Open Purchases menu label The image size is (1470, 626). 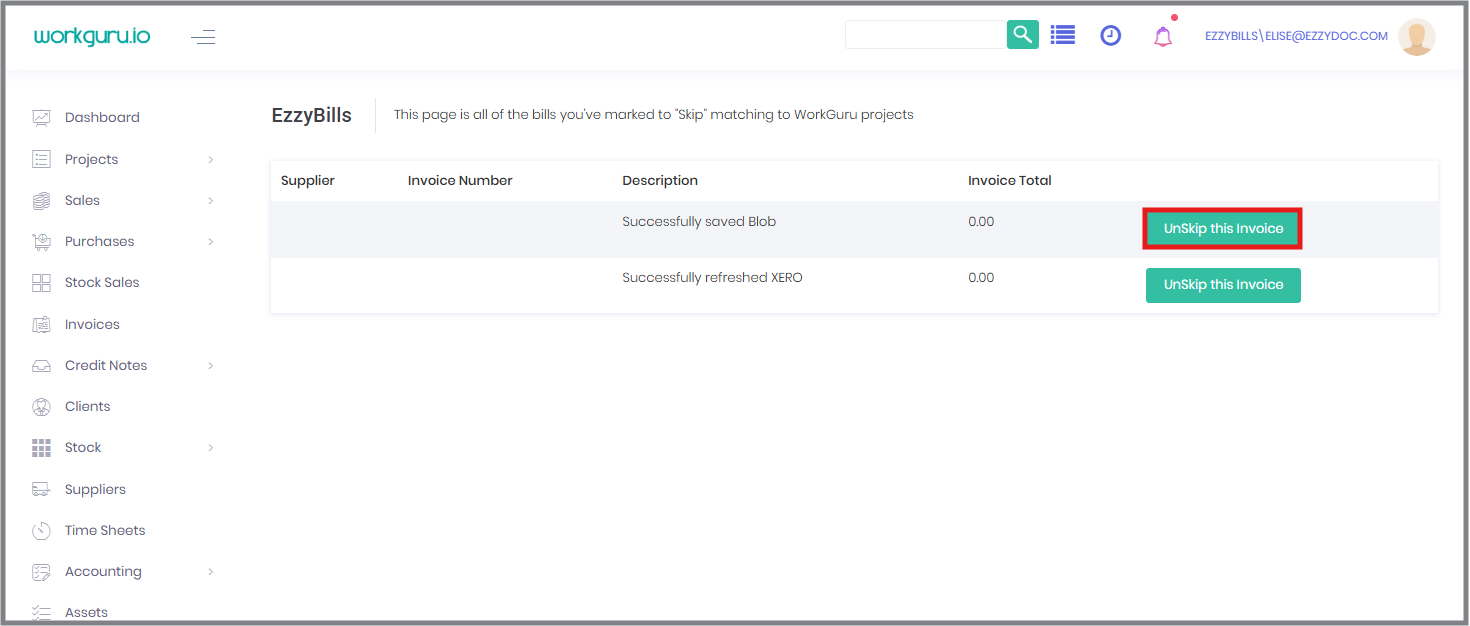coord(99,242)
